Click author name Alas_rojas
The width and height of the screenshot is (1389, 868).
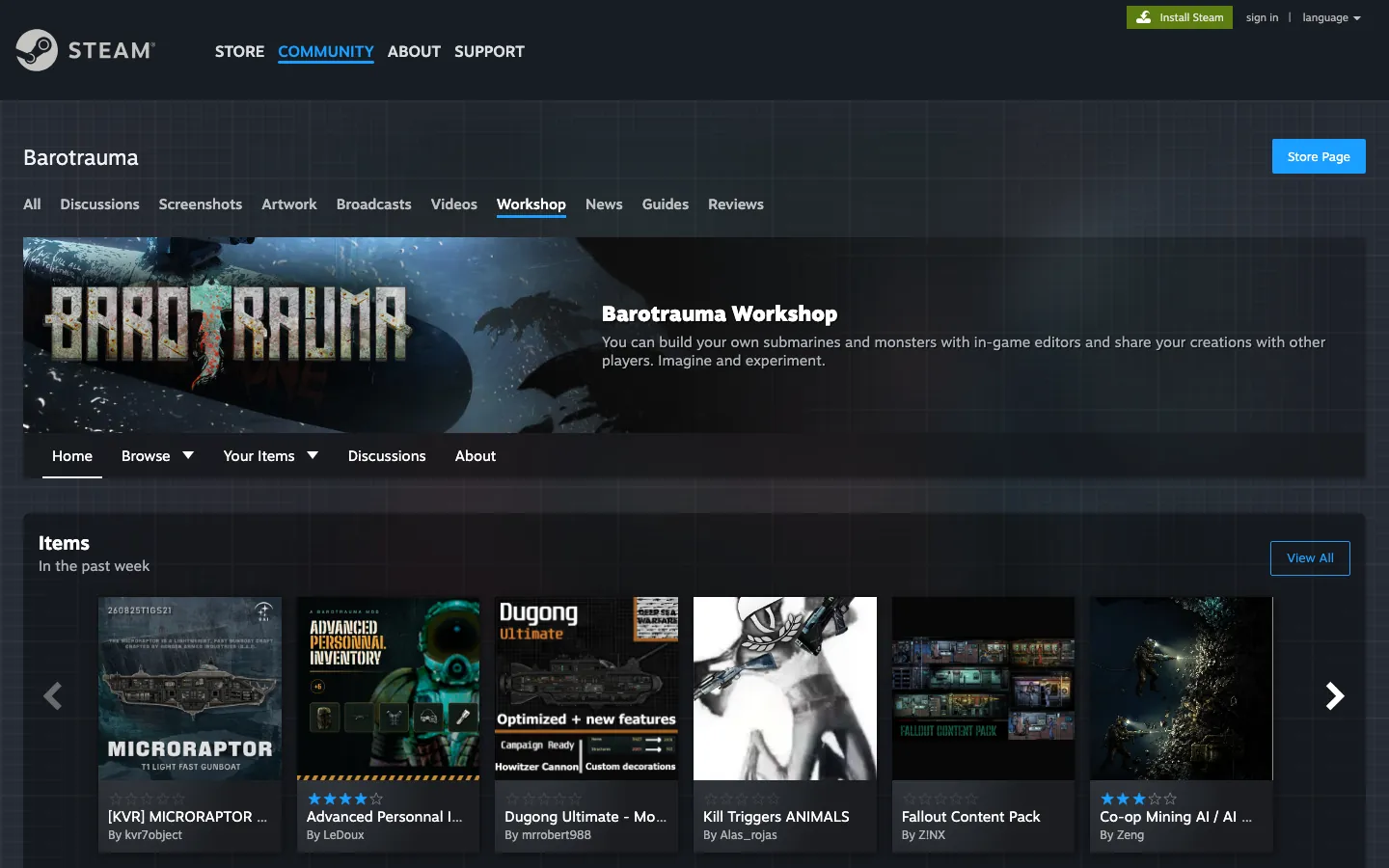tap(749, 835)
